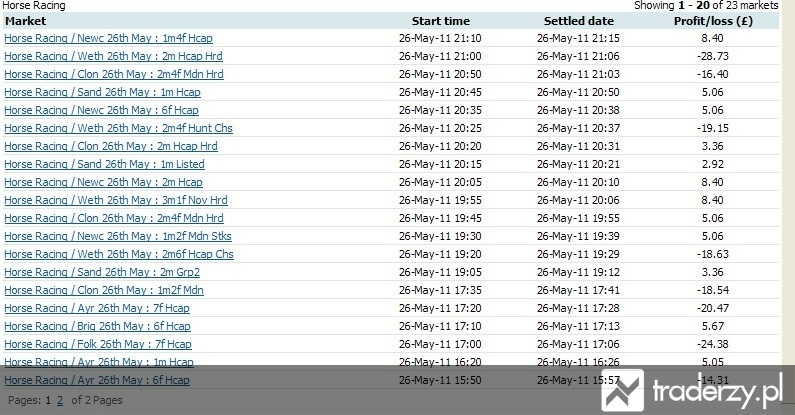Open Weth 26th May 2m Hcap Hrd link

114,56
